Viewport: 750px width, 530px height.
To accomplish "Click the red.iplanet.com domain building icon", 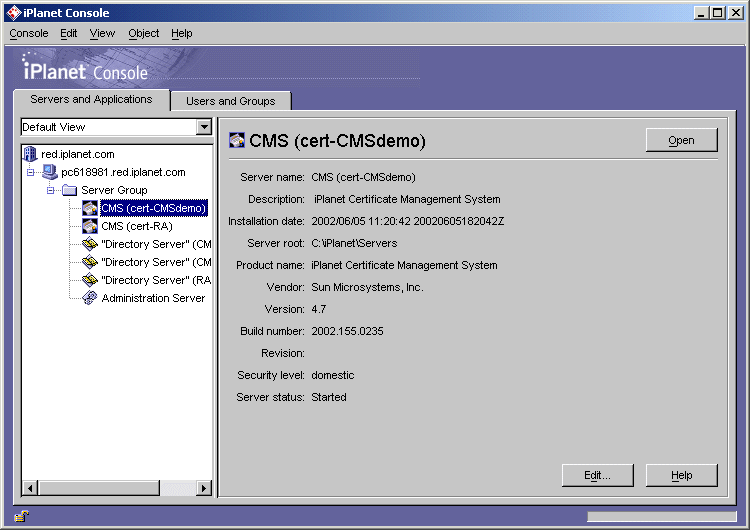I will coord(30,154).
